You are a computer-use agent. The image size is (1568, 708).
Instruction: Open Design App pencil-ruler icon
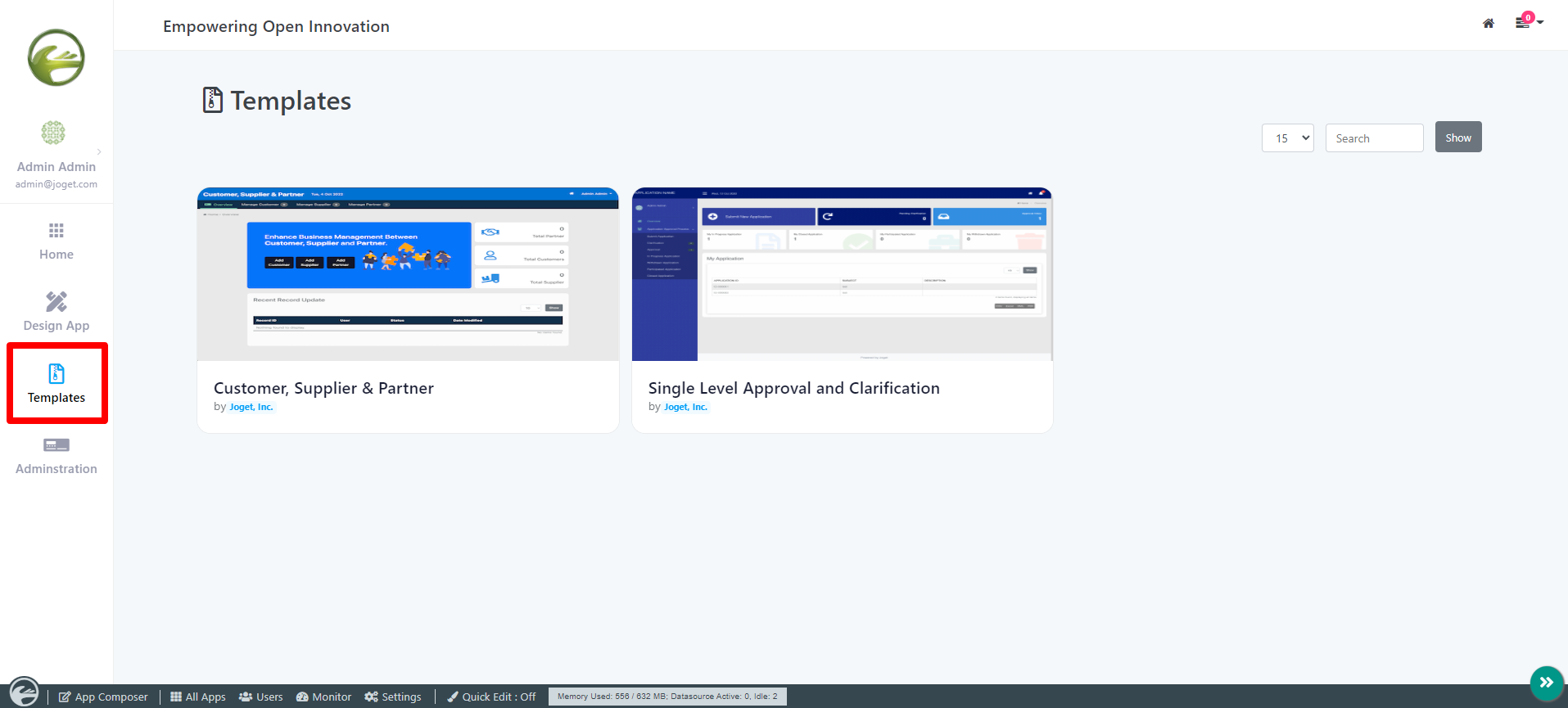pyautogui.click(x=56, y=301)
